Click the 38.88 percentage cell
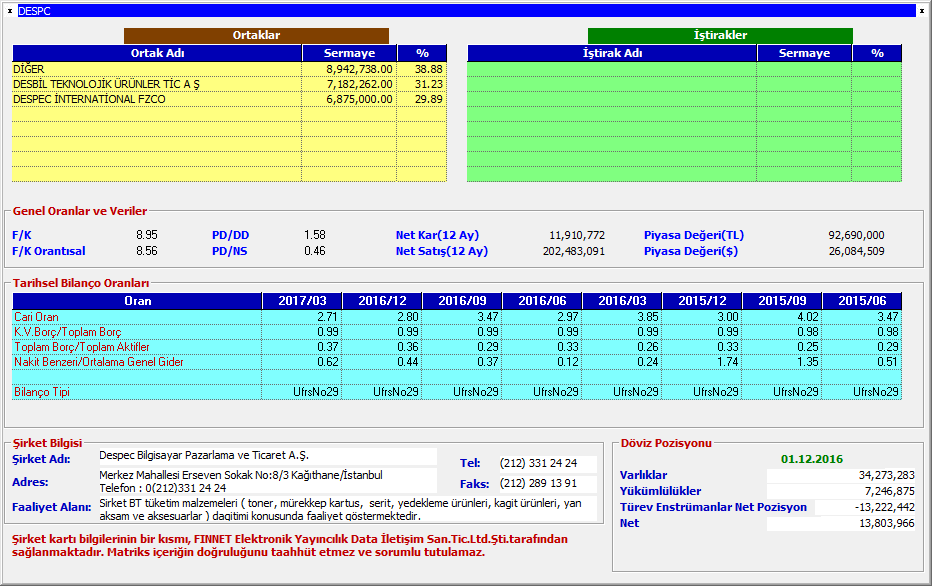Image resolution: width=932 pixels, height=586 pixels. click(x=429, y=69)
